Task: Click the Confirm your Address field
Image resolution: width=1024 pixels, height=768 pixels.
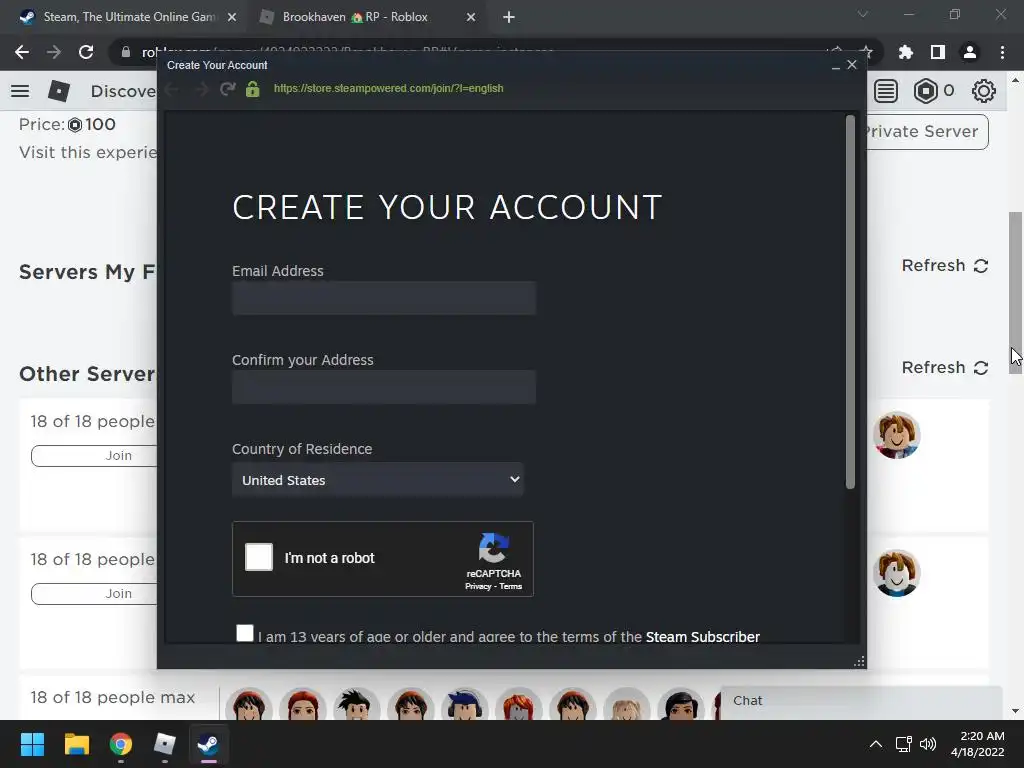Action: pyautogui.click(x=384, y=387)
